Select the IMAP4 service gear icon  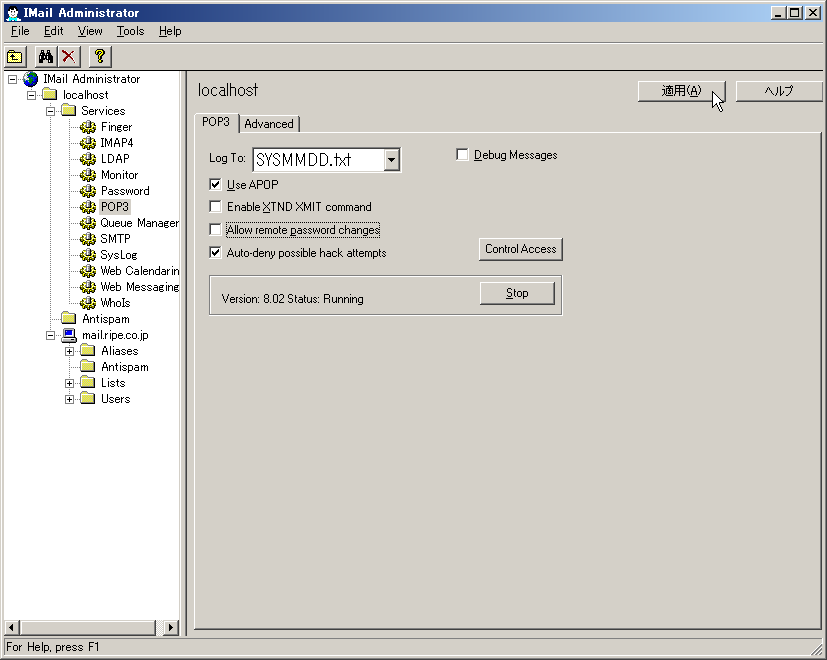(88, 143)
